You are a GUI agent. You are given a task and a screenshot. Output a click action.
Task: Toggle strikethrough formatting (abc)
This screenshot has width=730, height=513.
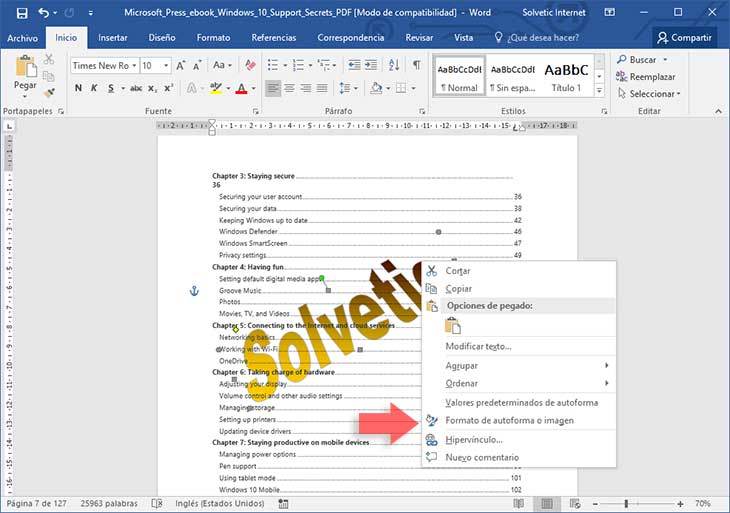136,88
